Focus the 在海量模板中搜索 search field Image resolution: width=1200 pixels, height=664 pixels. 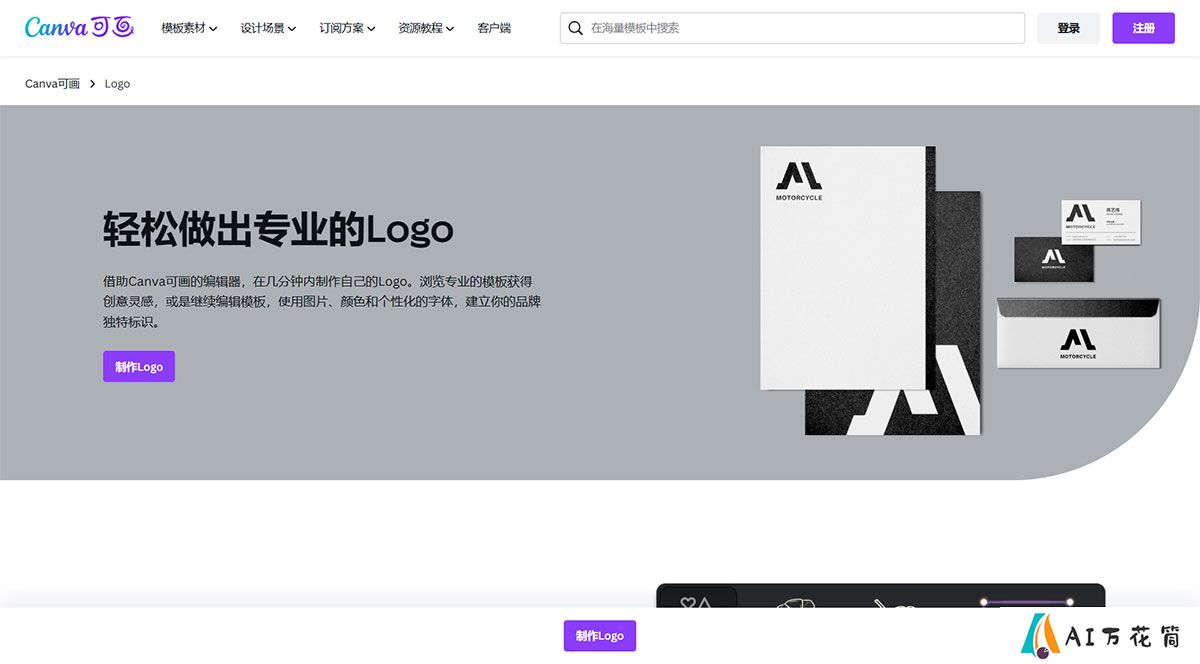pos(792,28)
